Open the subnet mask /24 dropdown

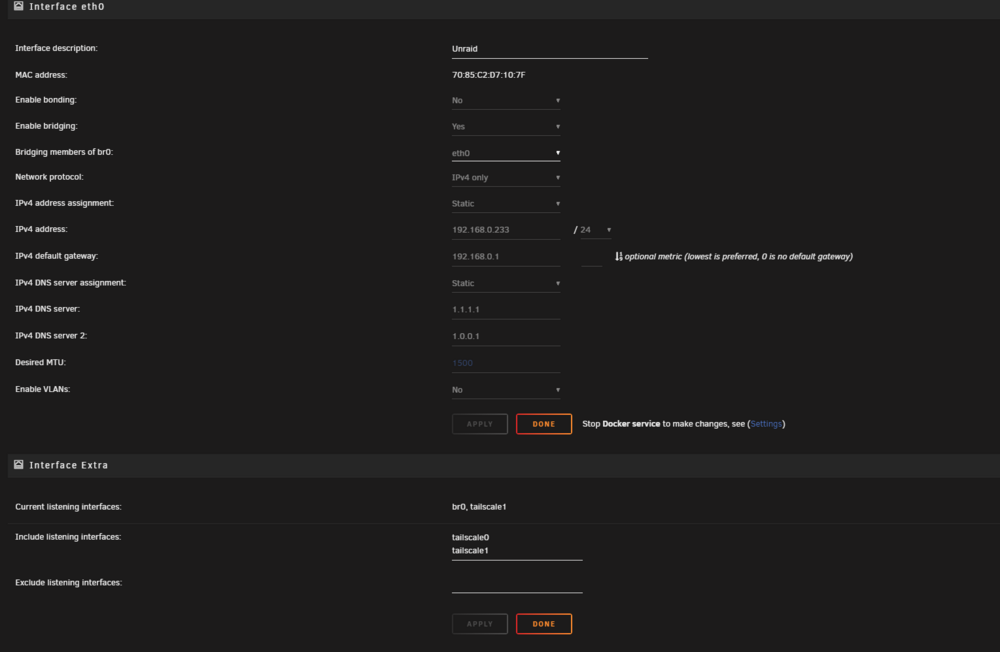[x=596, y=230]
